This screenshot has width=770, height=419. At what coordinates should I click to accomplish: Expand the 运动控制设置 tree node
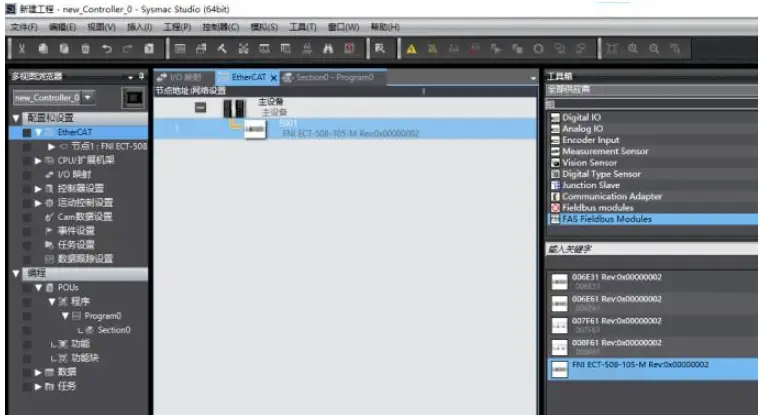38,203
